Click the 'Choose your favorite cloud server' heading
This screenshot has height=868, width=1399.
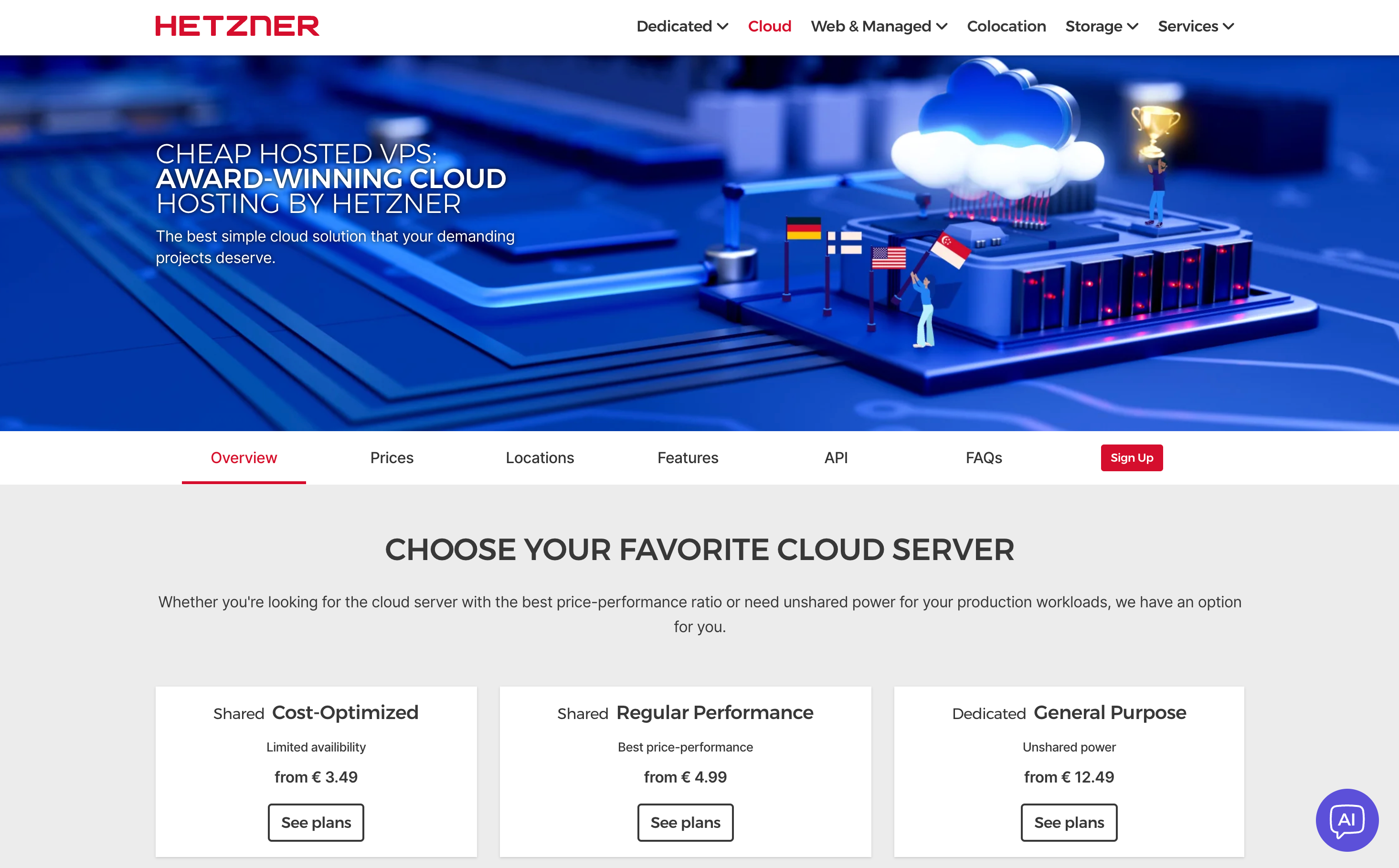tap(699, 550)
